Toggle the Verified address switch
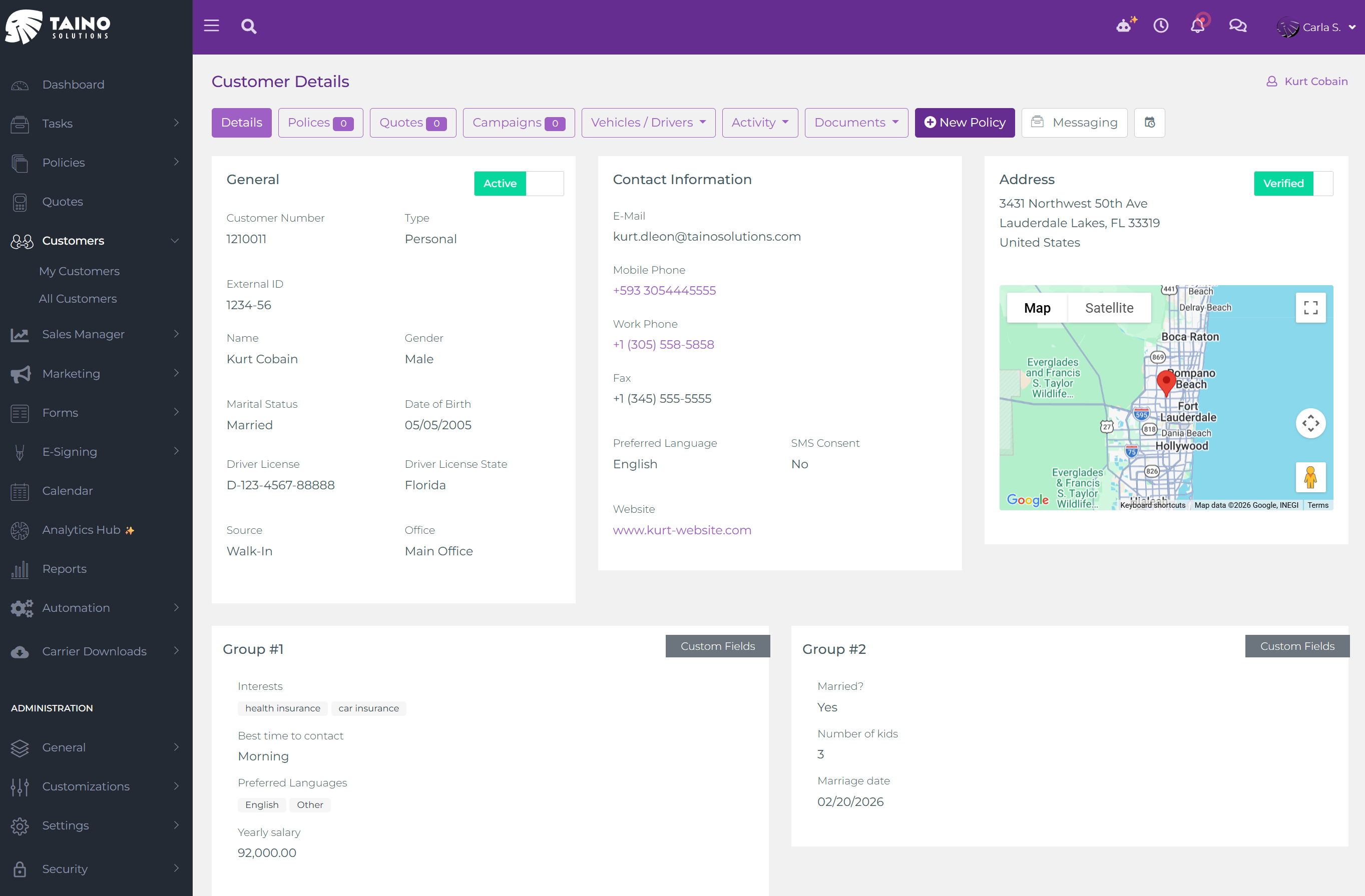1365x896 pixels. 1293,184
